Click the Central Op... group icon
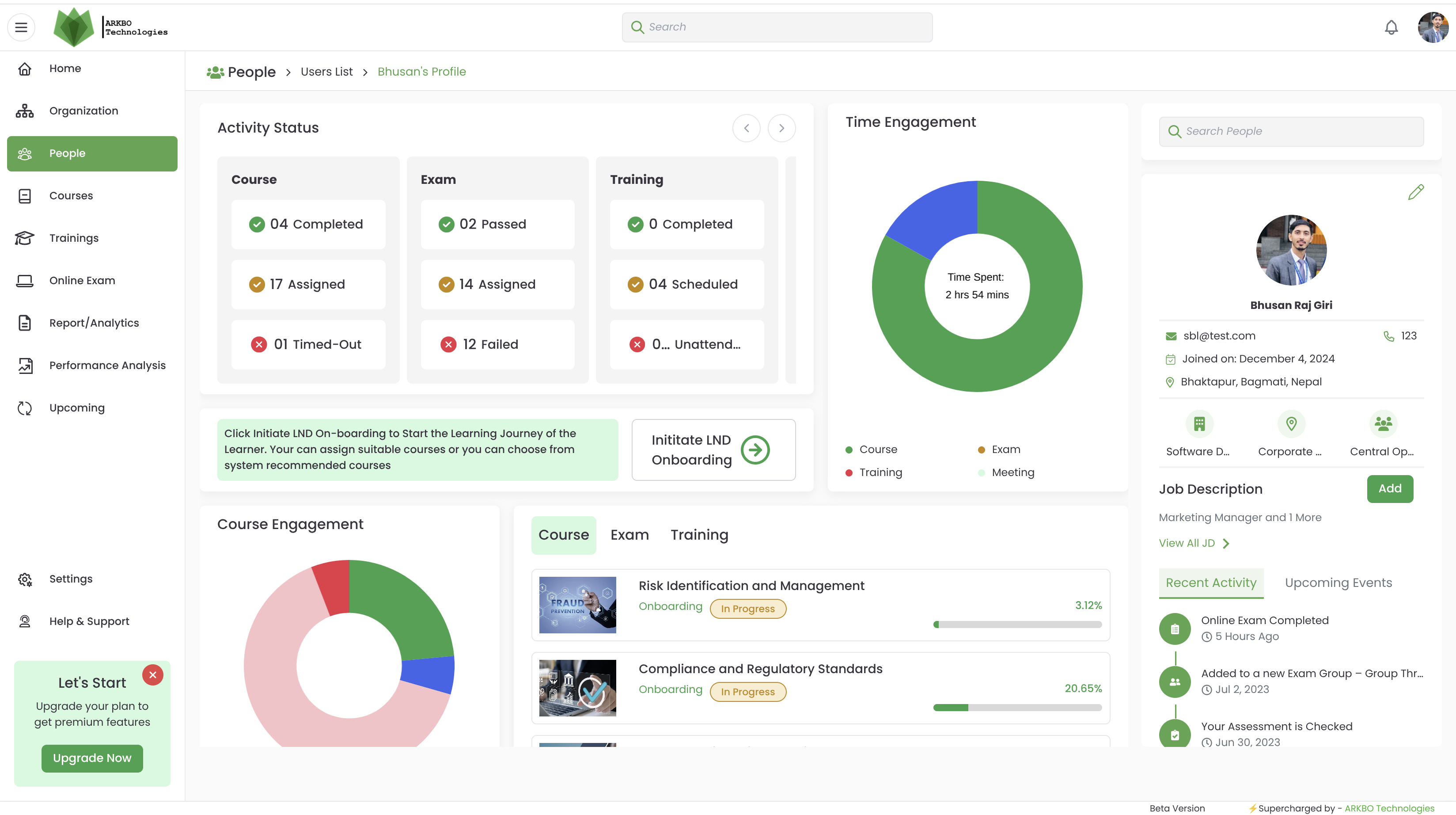The image size is (1456, 815). [x=1383, y=423]
